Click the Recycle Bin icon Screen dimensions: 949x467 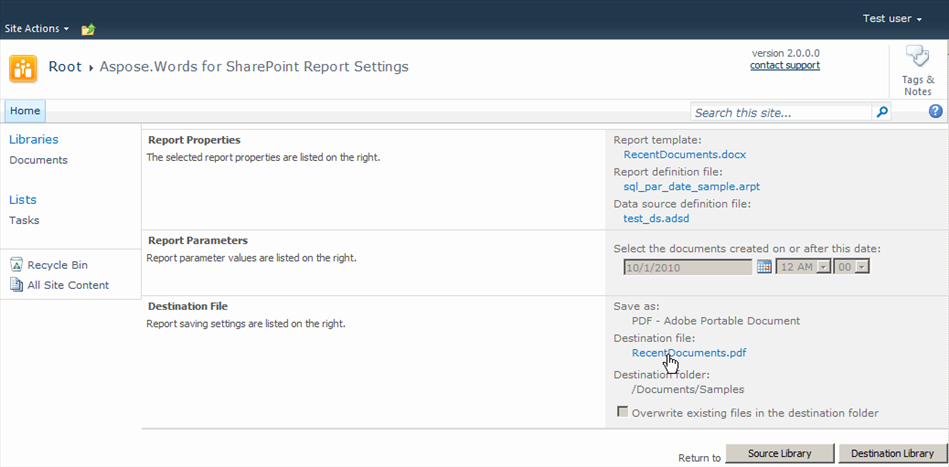pyautogui.click(x=17, y=265)
